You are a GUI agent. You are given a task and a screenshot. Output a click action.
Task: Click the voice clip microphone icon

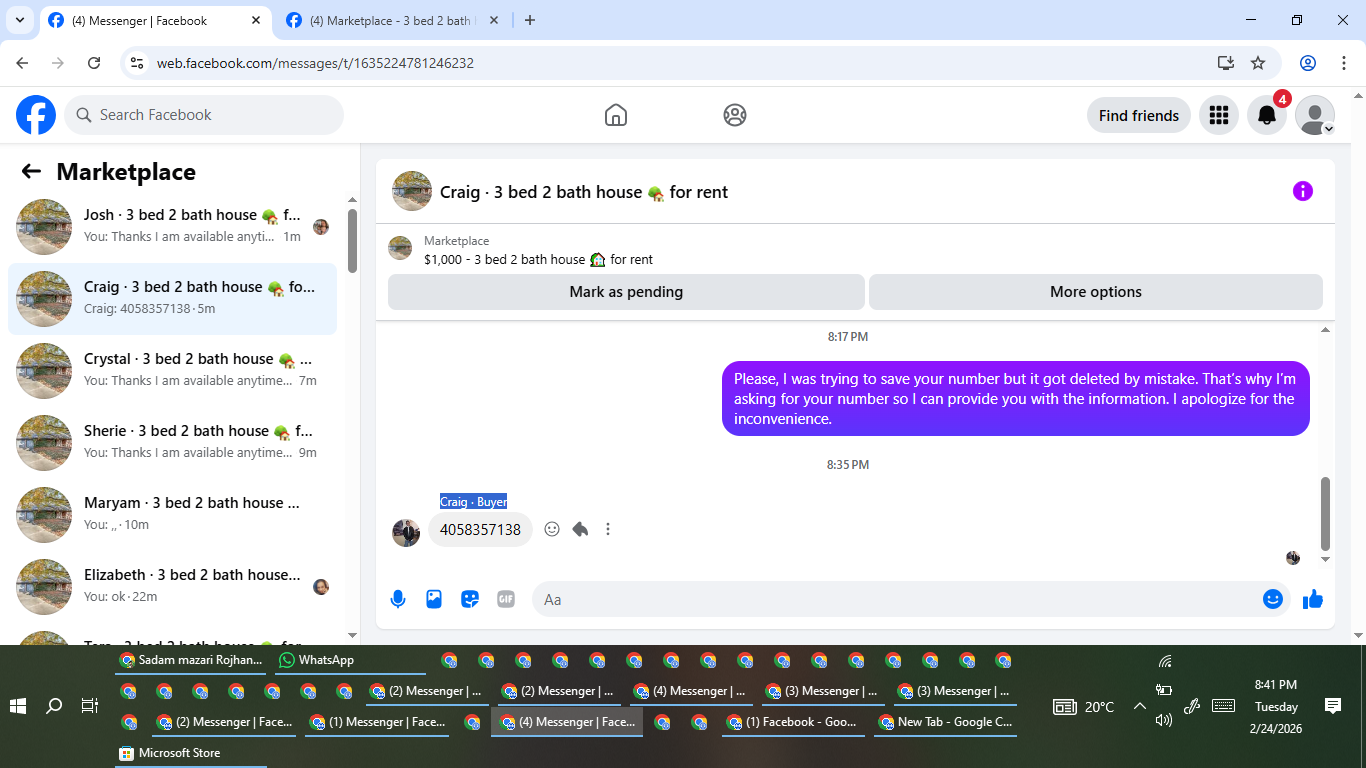pyautogui.click(x=398, y=599)
